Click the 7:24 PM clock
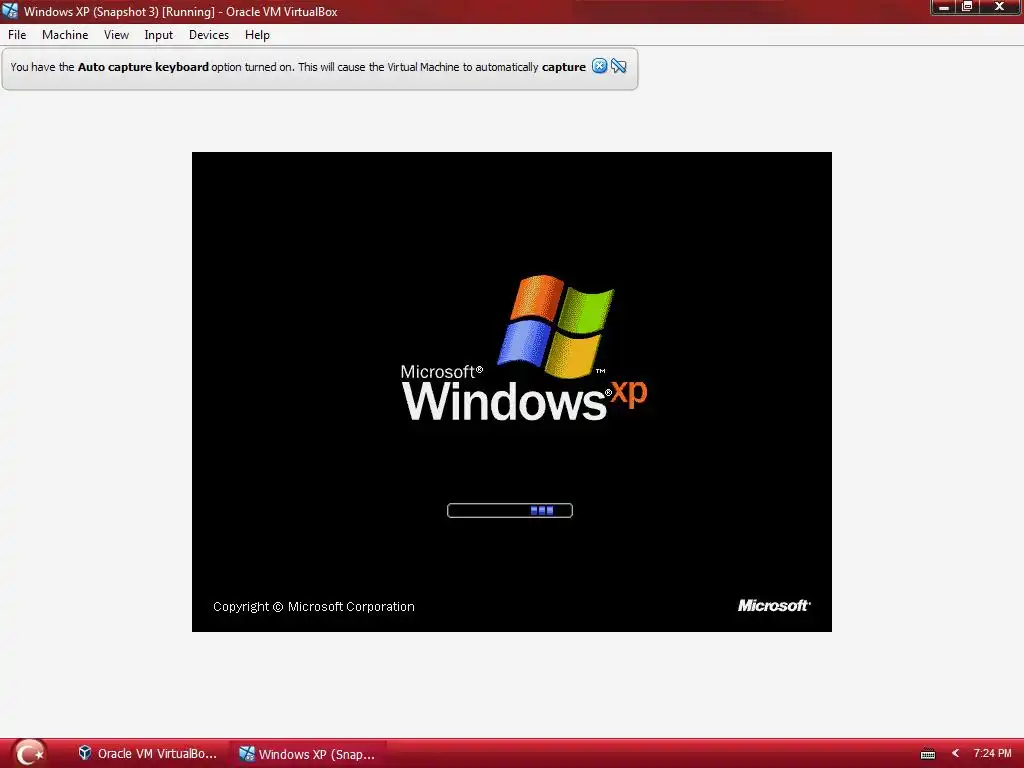This screenshot has height=768, width=1024. click(x=992, y=754)
